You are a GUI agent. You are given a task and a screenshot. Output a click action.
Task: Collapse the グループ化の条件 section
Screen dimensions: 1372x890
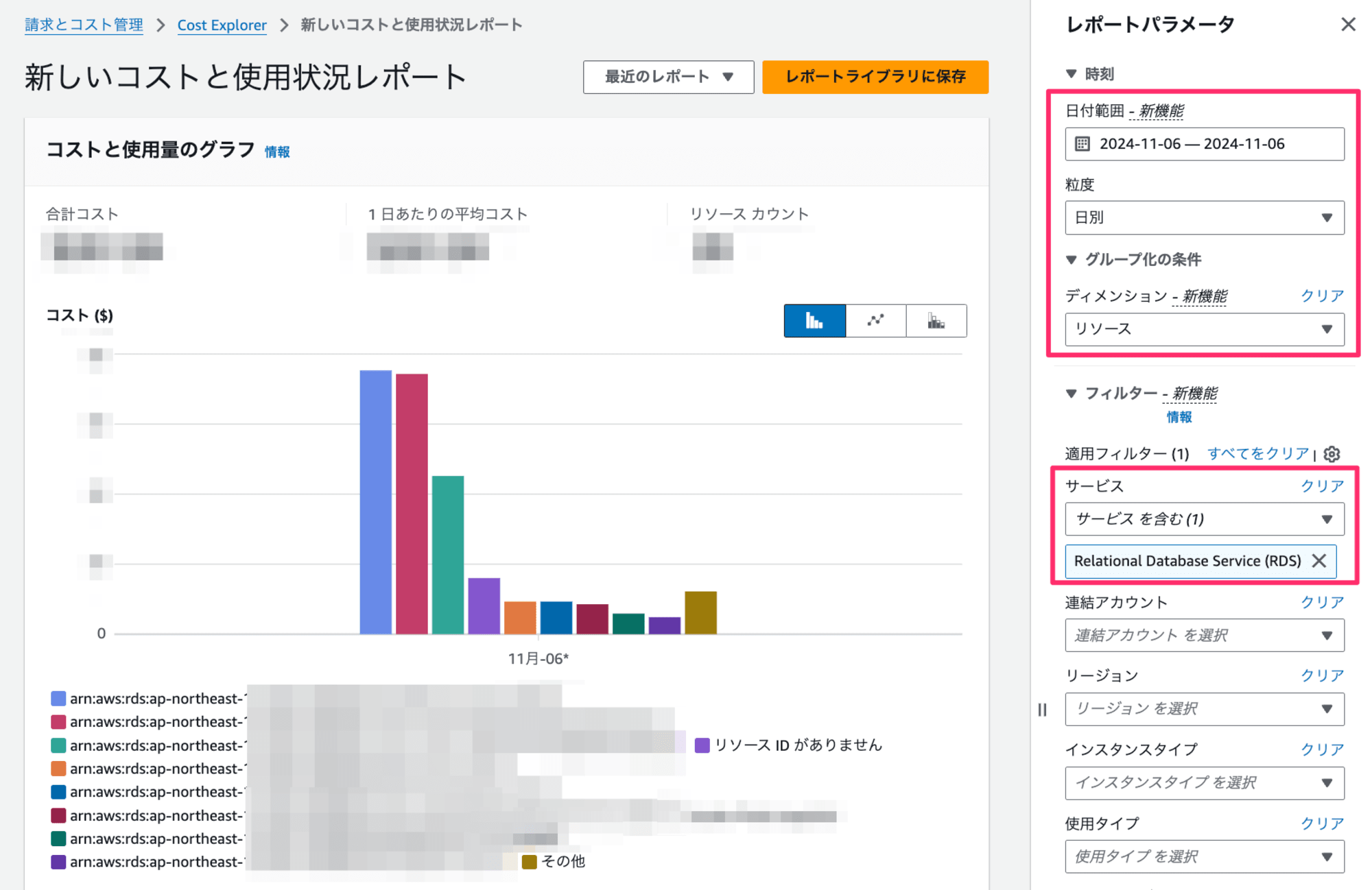(1072, 260)
